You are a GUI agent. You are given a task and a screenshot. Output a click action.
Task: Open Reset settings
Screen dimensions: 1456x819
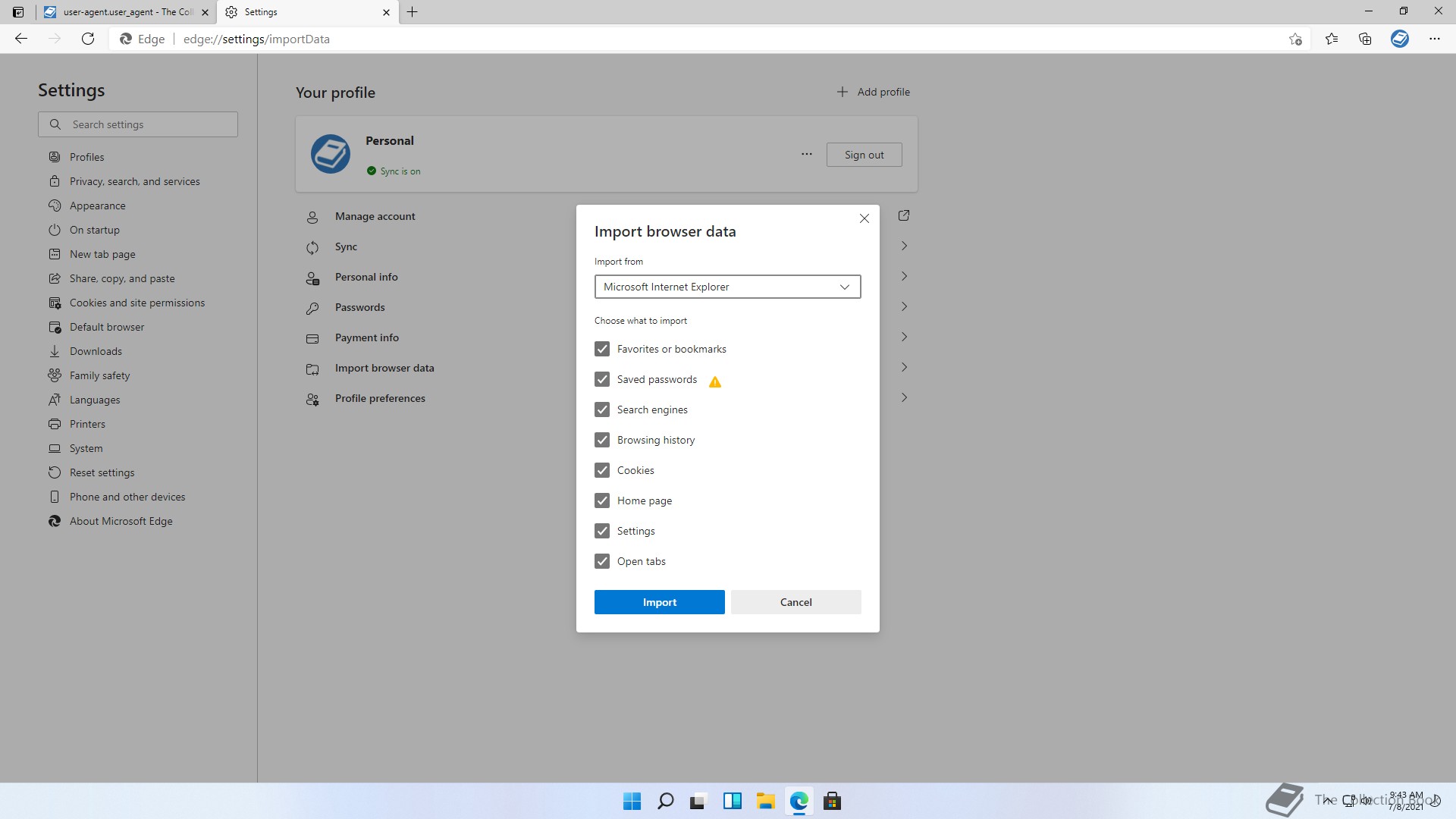coord(102,472)
